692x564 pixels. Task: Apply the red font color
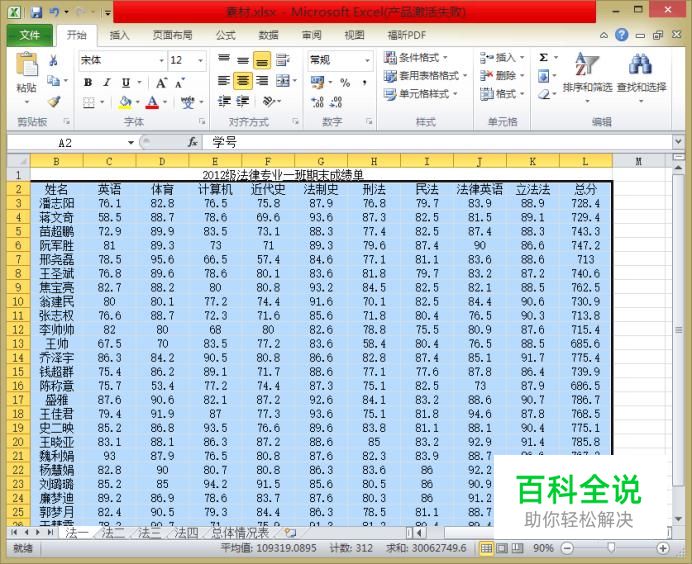tap(152, 102)
